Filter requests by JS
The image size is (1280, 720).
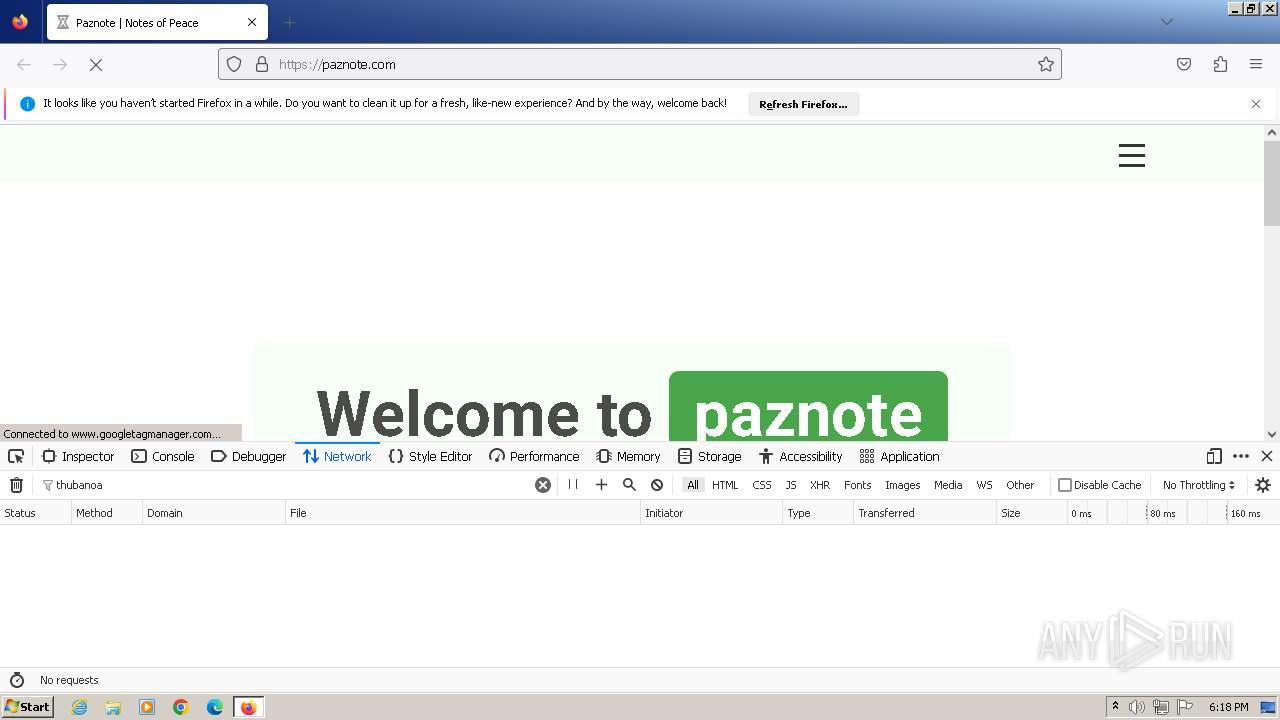tap(791, 485)
